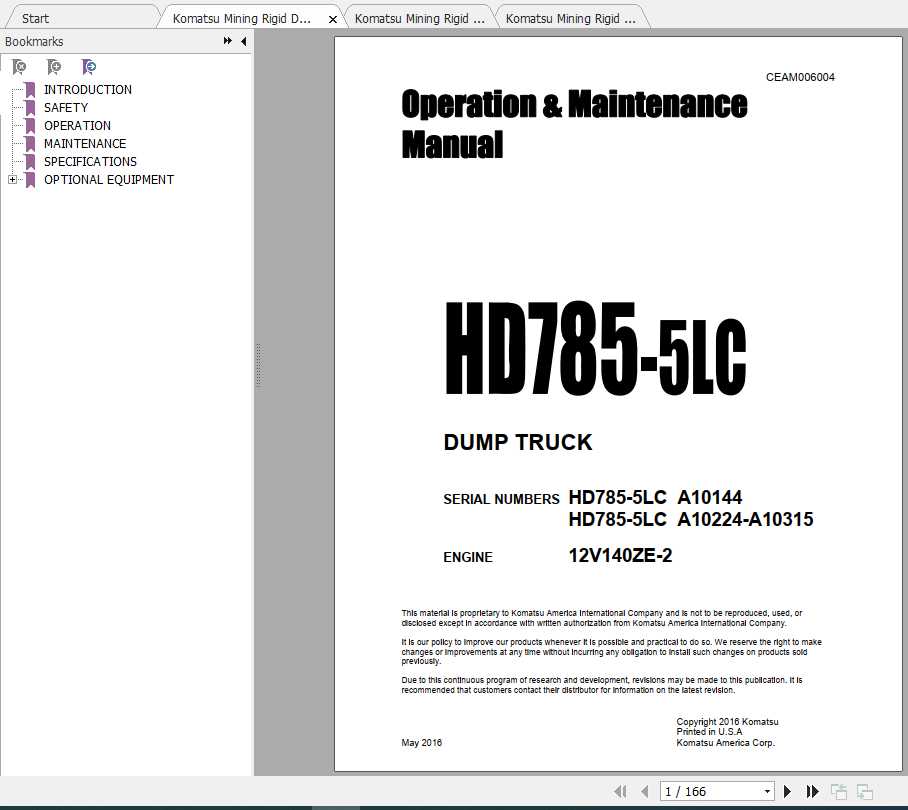This screenshot has height=810, width=908.
Task: Close the active Komatsu Mining Rigid D... tab
Action: (x=333, y=19)
